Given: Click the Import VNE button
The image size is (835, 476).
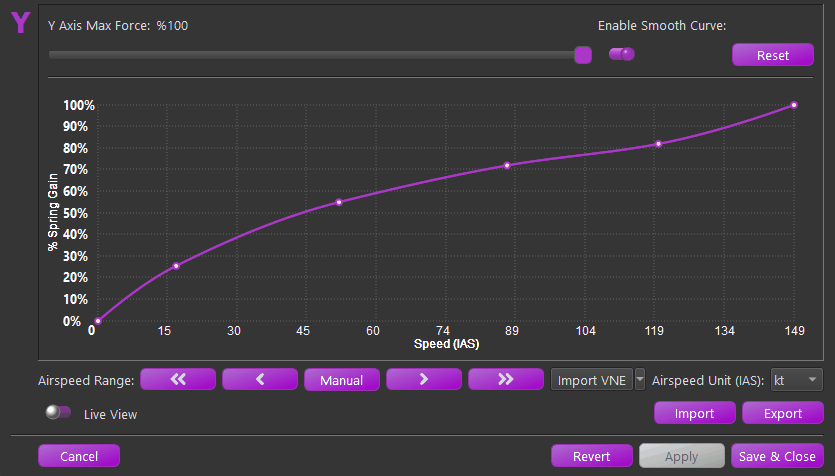Looking at the screenshot, I should tap(591, 380).
